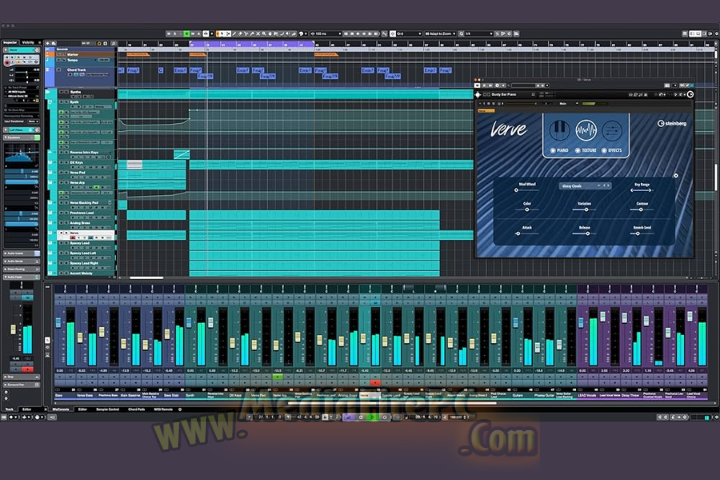The image size is (720, 480).
Task: Expand the Direct Routing section in Inspector
Action: click(22, 269)
